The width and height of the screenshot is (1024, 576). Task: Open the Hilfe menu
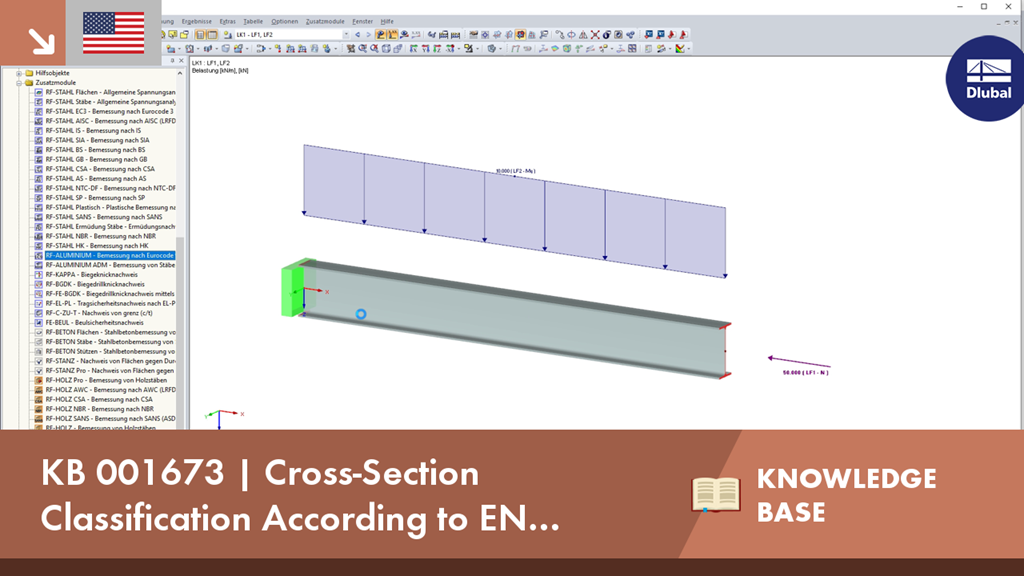[x=387, y=22]
